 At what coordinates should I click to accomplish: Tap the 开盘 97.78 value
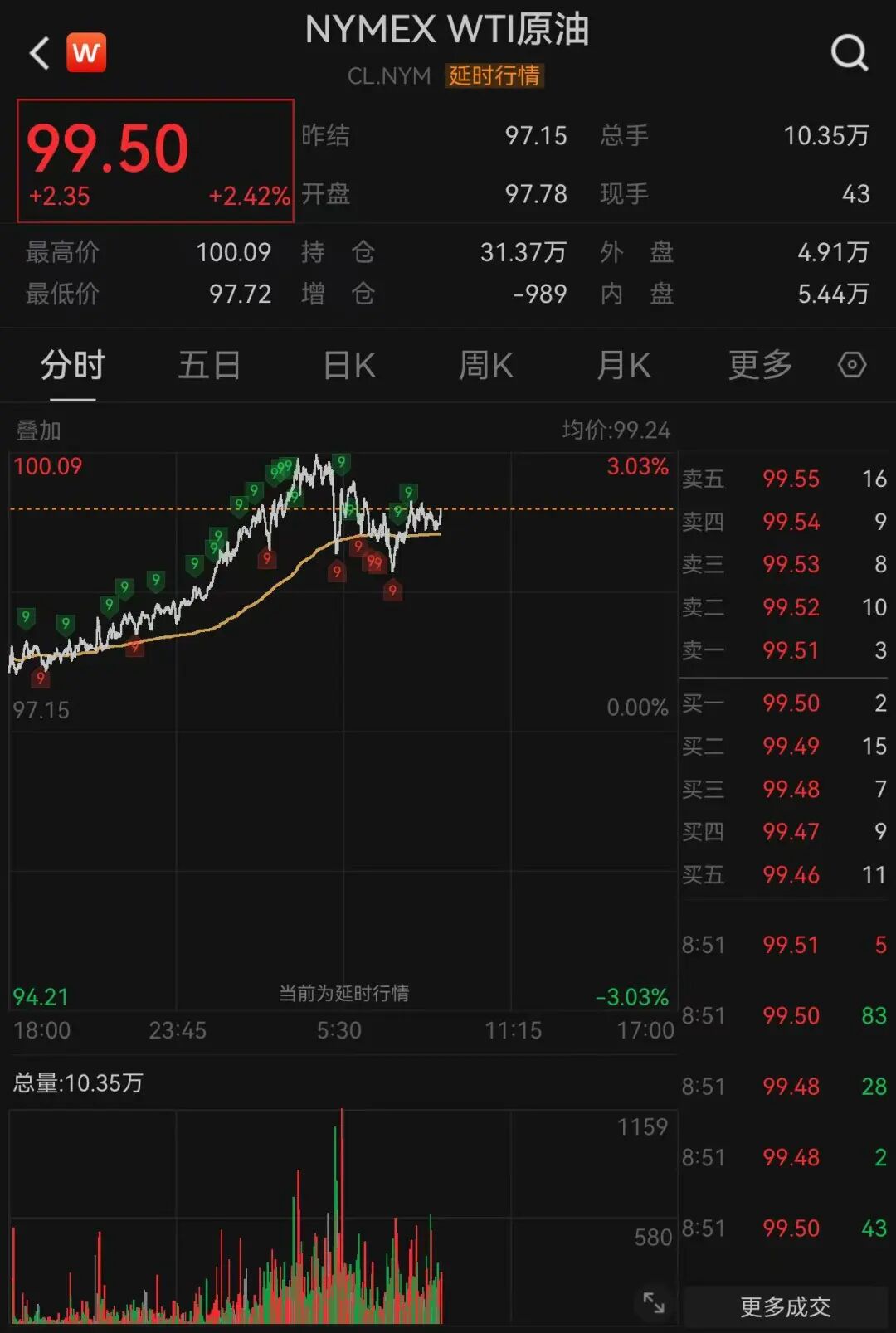[536, 194]
